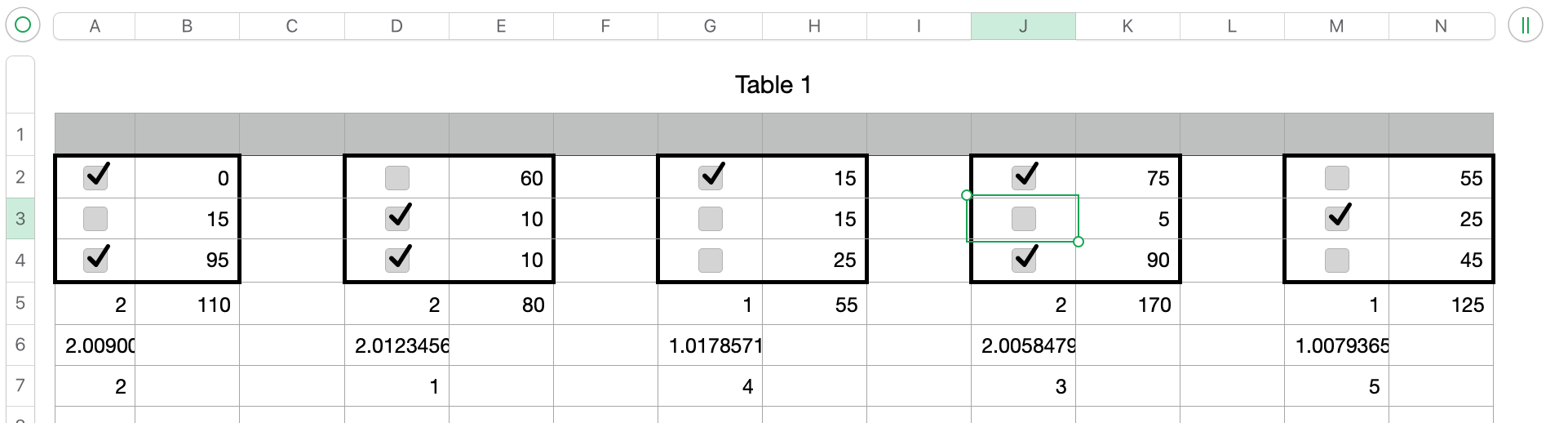Image resolution: width=1568 pixels, height=423 pixels.
Task: Select row 3 header
Action: coord(20,219)
